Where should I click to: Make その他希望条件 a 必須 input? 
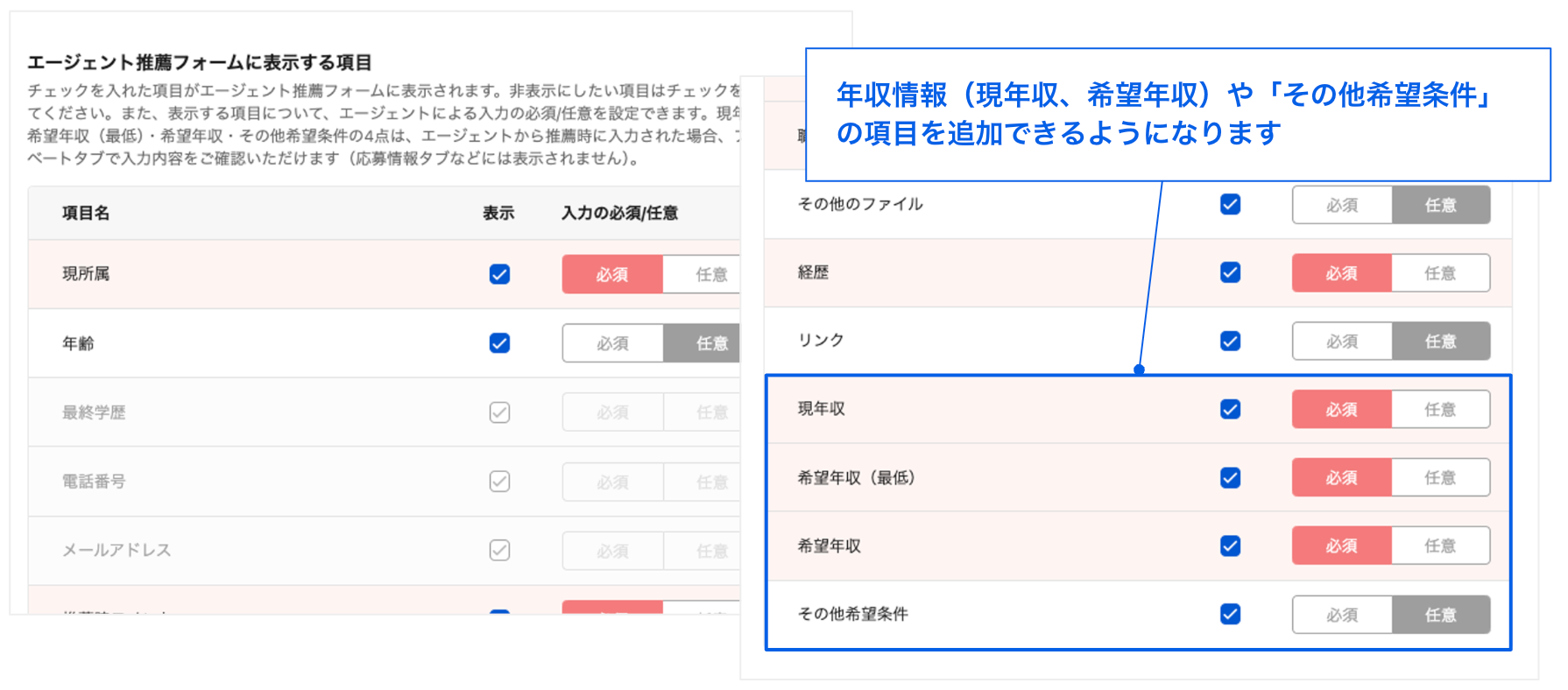[x=1342, y=615]
